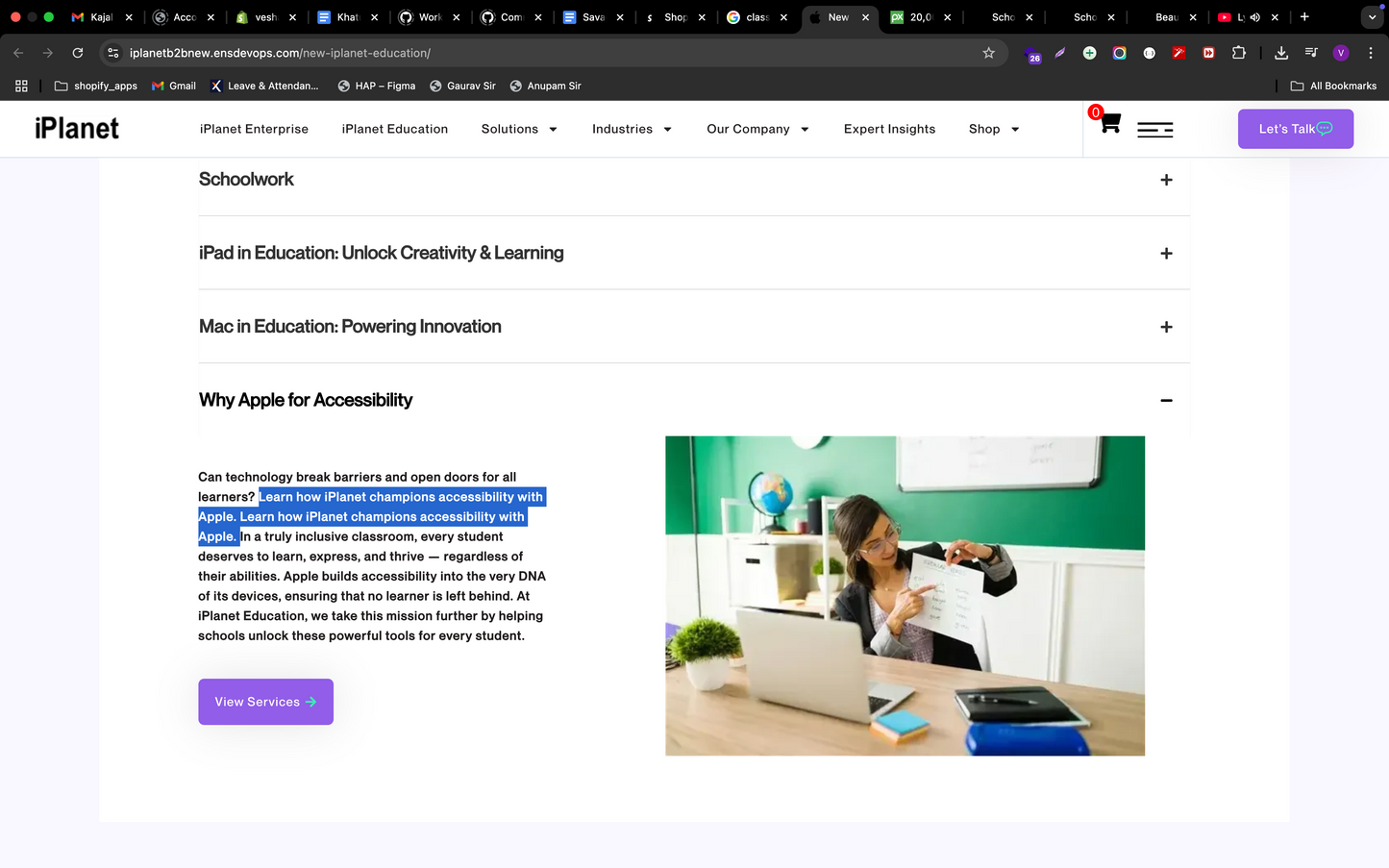Viewport: 1389px width, 868px height.
Task: View site information icon in the address bar
Action: pos(113,53)
